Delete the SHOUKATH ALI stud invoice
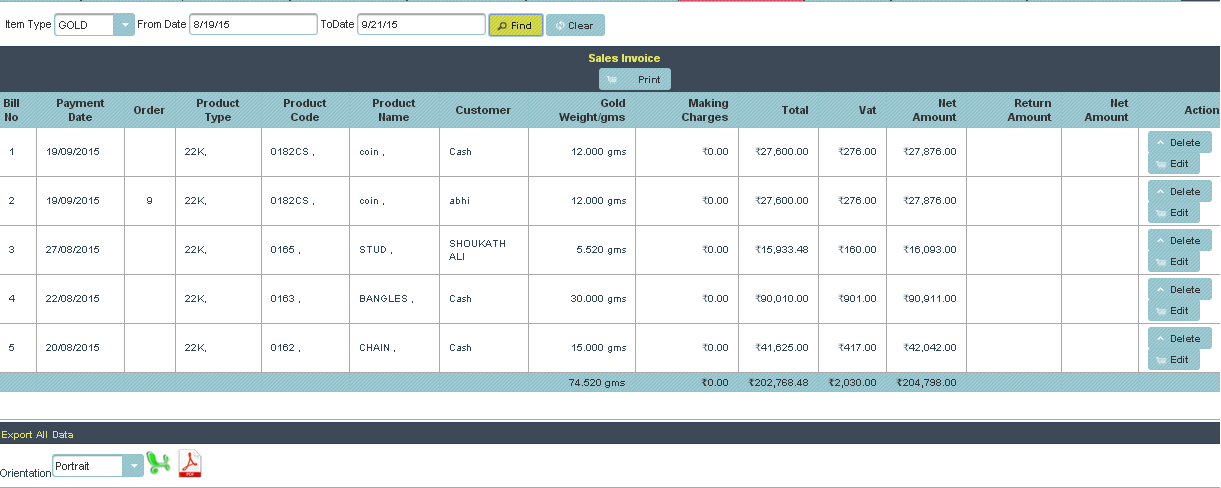This screenshot has width=1221, height=488. (1179, 240)
